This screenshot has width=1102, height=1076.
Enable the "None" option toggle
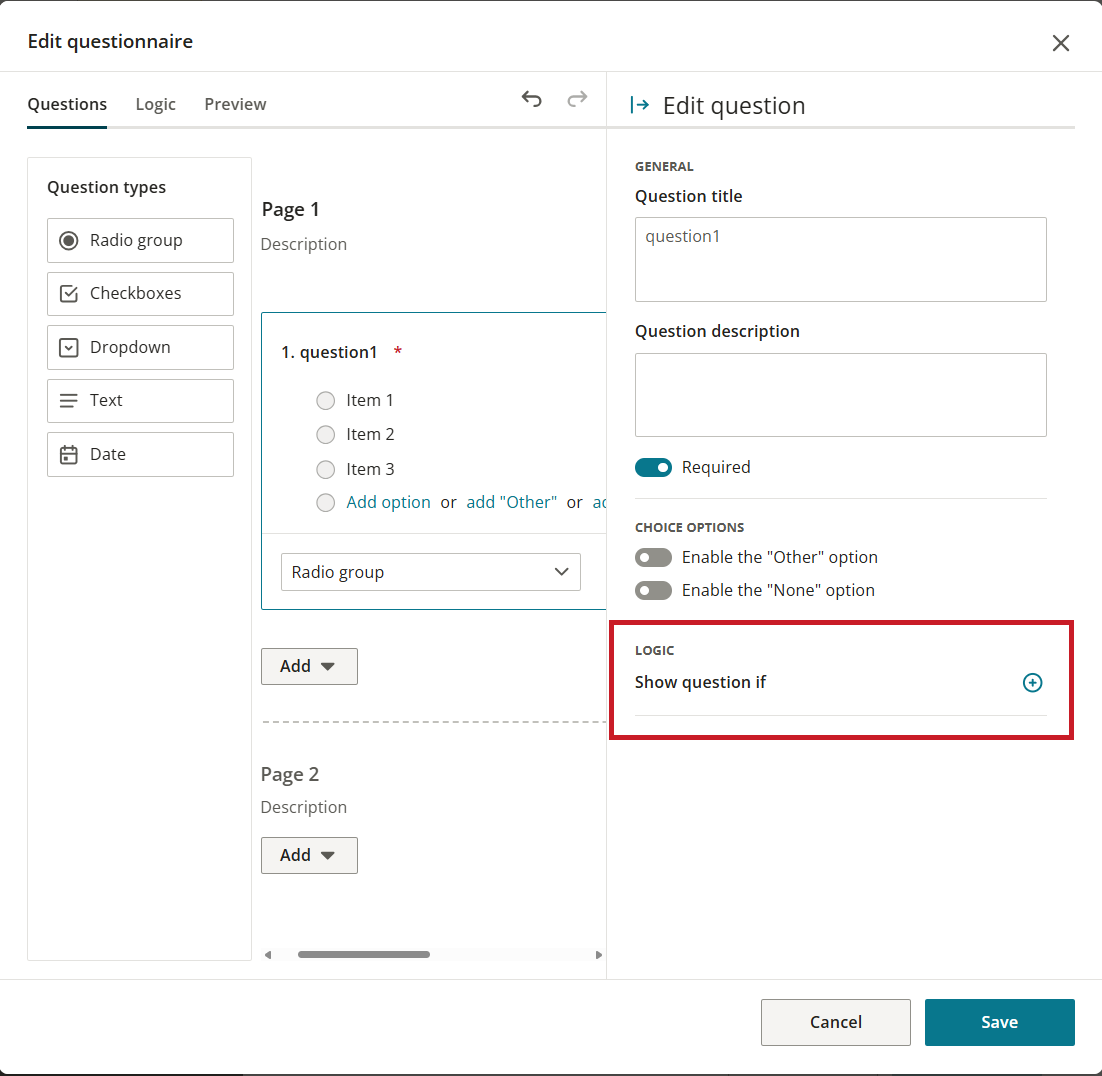[x=653, y=590]
